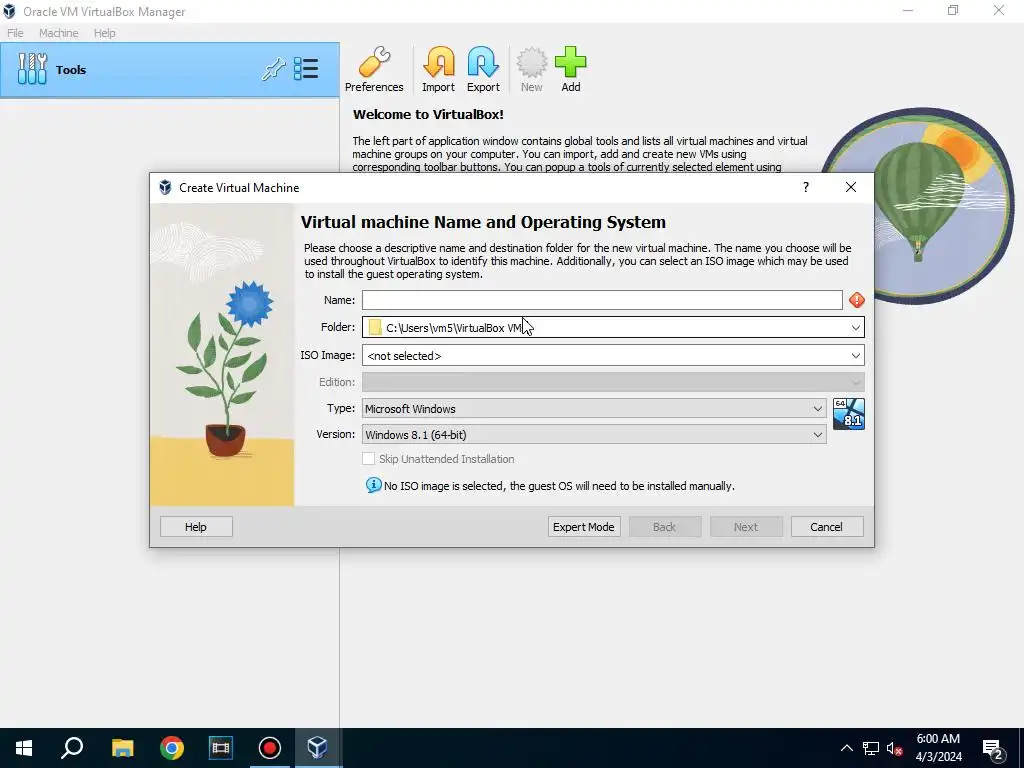Open the taskbar search icon
This screenshot has width=1024, height=768.
click(72, 748)
